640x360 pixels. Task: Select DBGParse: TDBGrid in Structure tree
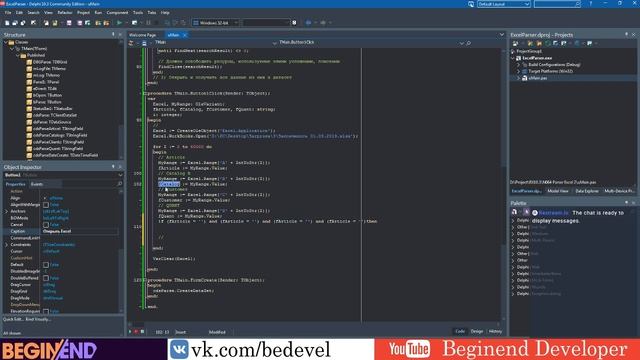50,62
